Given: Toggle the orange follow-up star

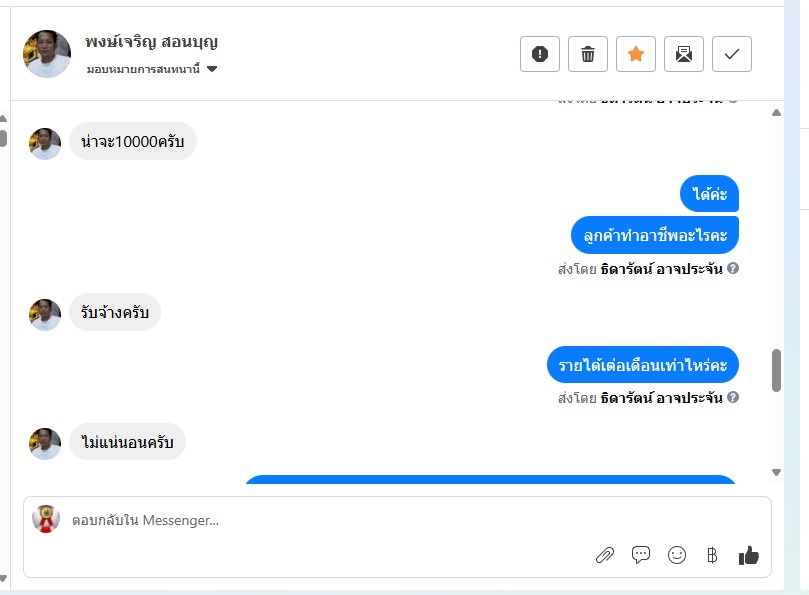Looking at the screenshot, I should (636, 54).
